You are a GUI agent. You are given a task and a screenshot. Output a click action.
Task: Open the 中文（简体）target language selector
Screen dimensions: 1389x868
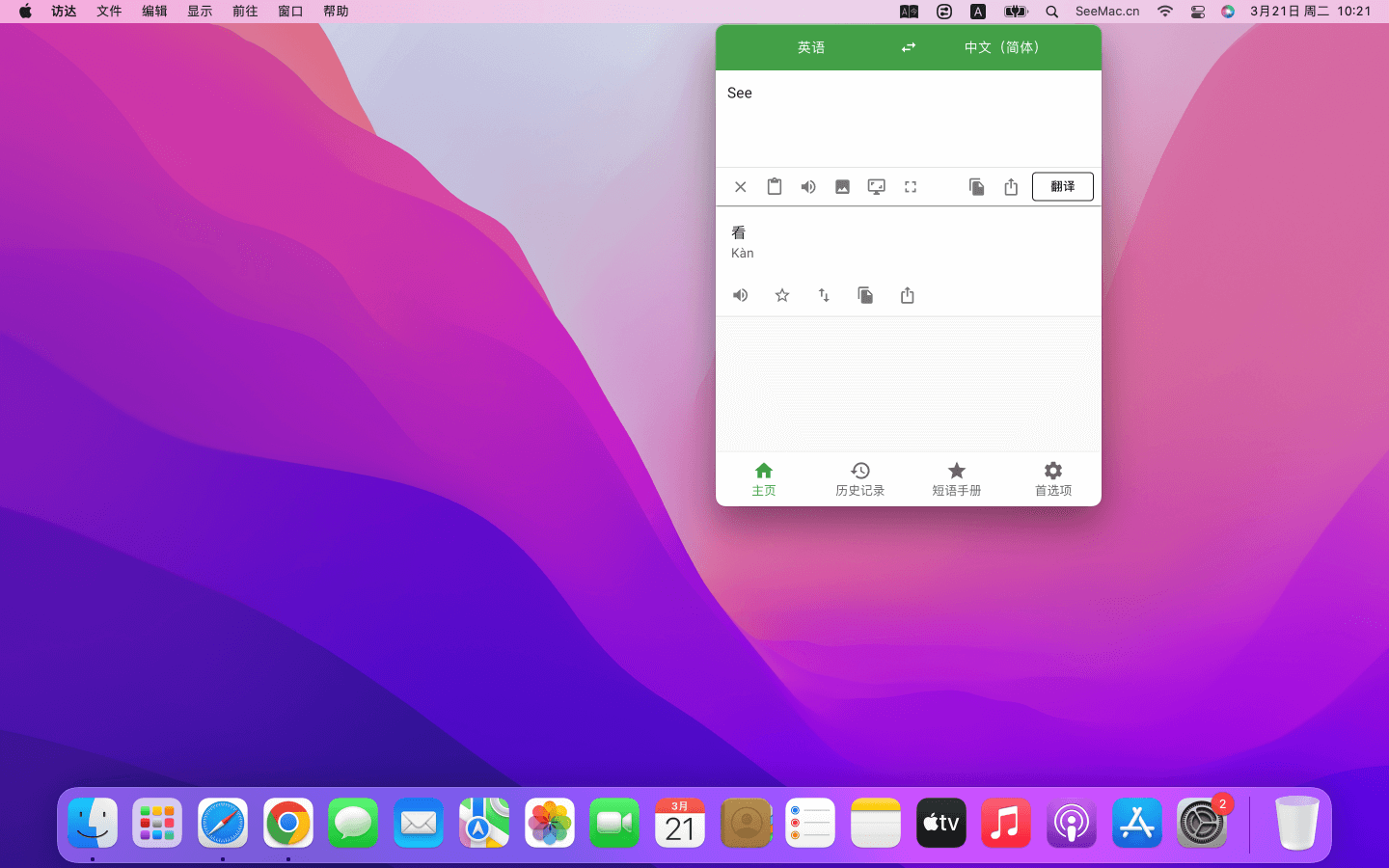click(x=1003, y=47)
